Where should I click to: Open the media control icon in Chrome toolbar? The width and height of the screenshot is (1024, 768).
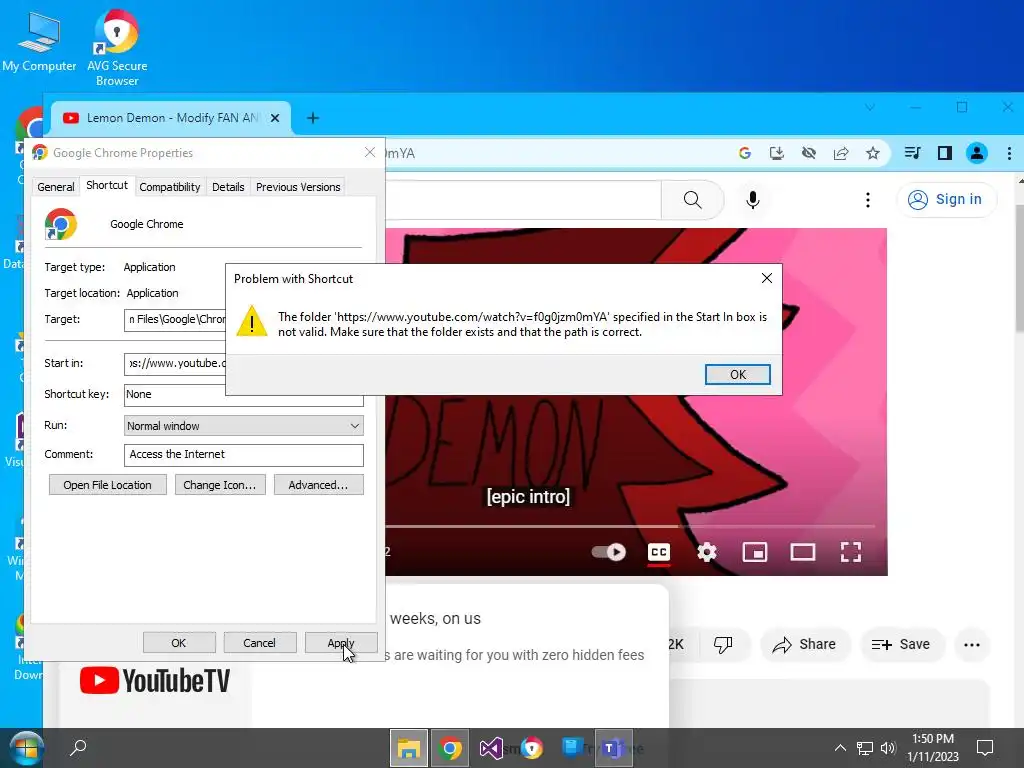pyautogui.click(x=912, y=153)
